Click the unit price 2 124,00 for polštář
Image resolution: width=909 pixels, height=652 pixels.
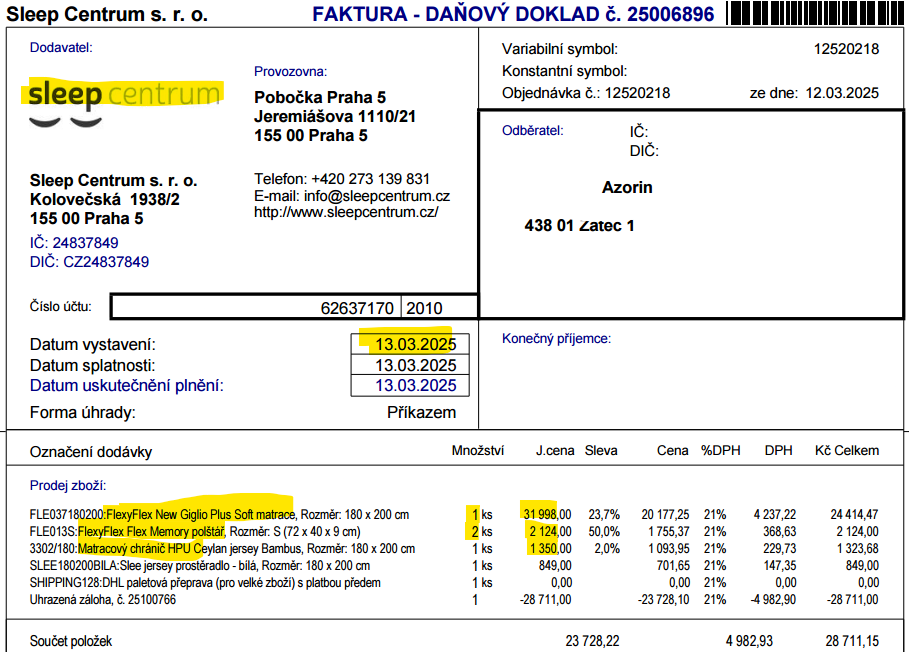(x=550, y=531)
